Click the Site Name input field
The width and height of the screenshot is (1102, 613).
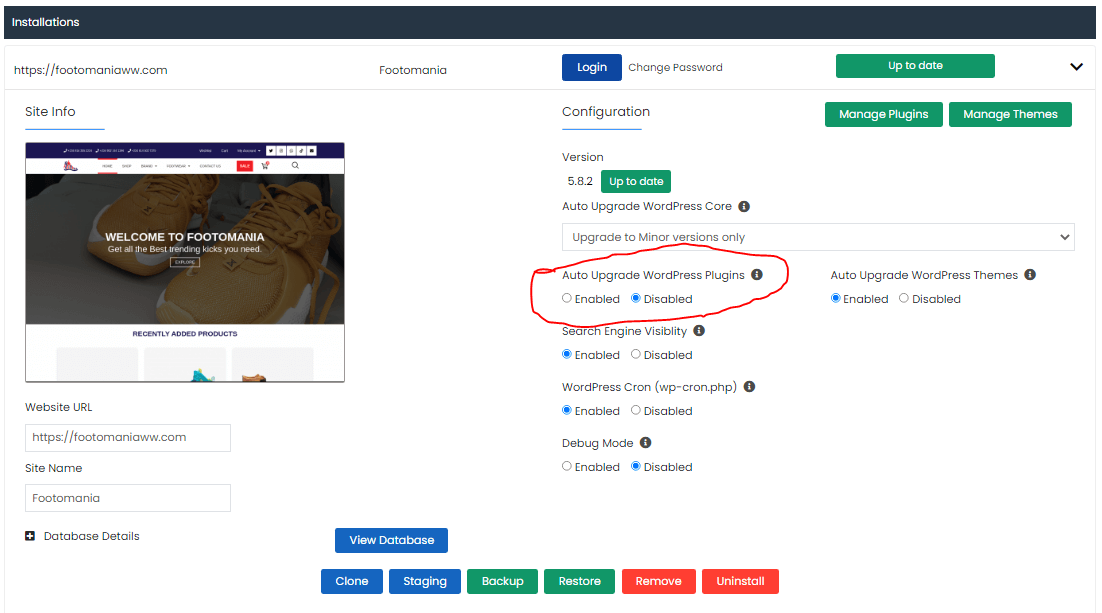128,498
